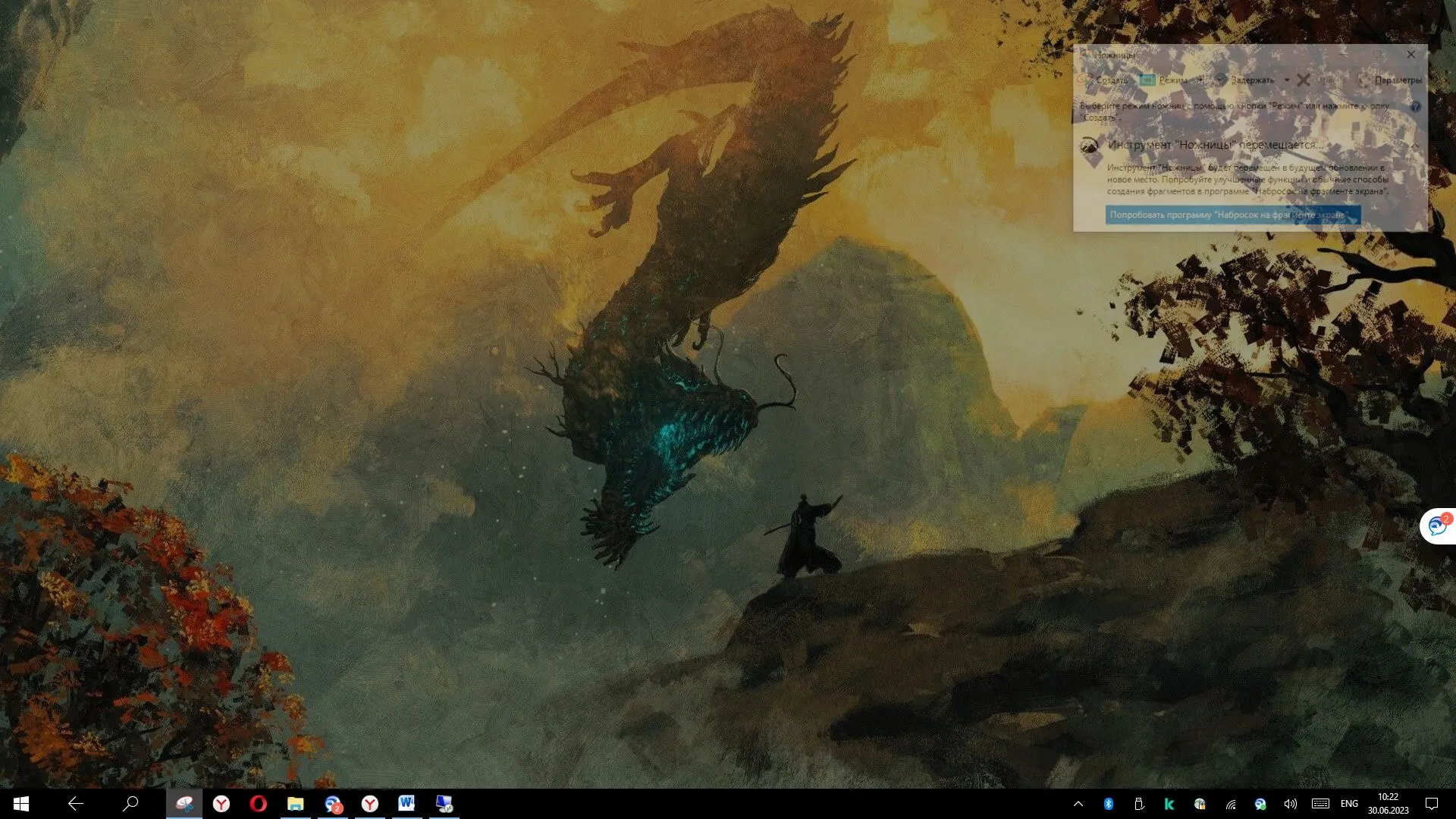Click the blue "Попробовать программу" button
The image size is (1456, 819).
coord(1233,215)
